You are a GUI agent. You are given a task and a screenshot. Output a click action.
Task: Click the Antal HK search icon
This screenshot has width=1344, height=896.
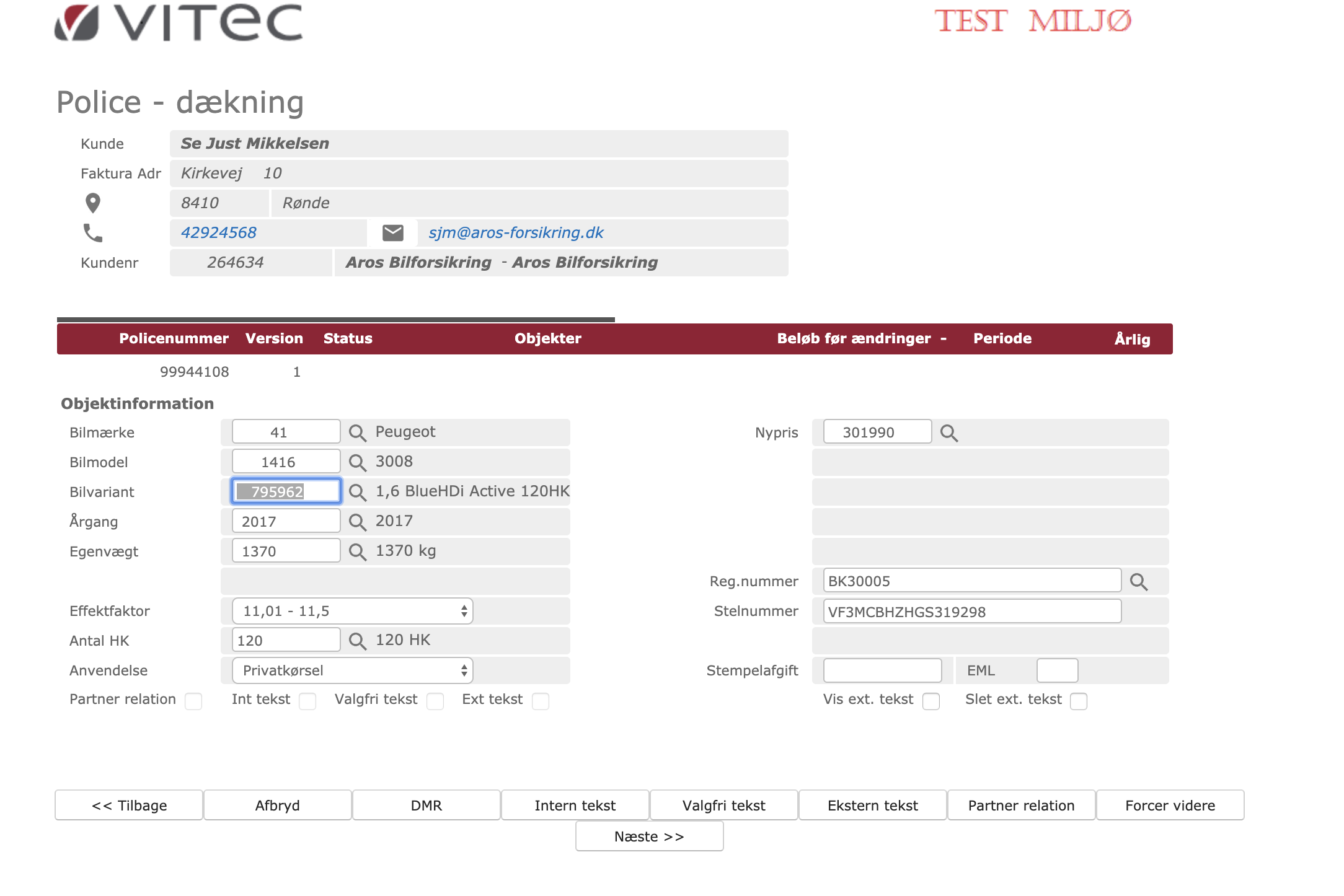[357, 641]
